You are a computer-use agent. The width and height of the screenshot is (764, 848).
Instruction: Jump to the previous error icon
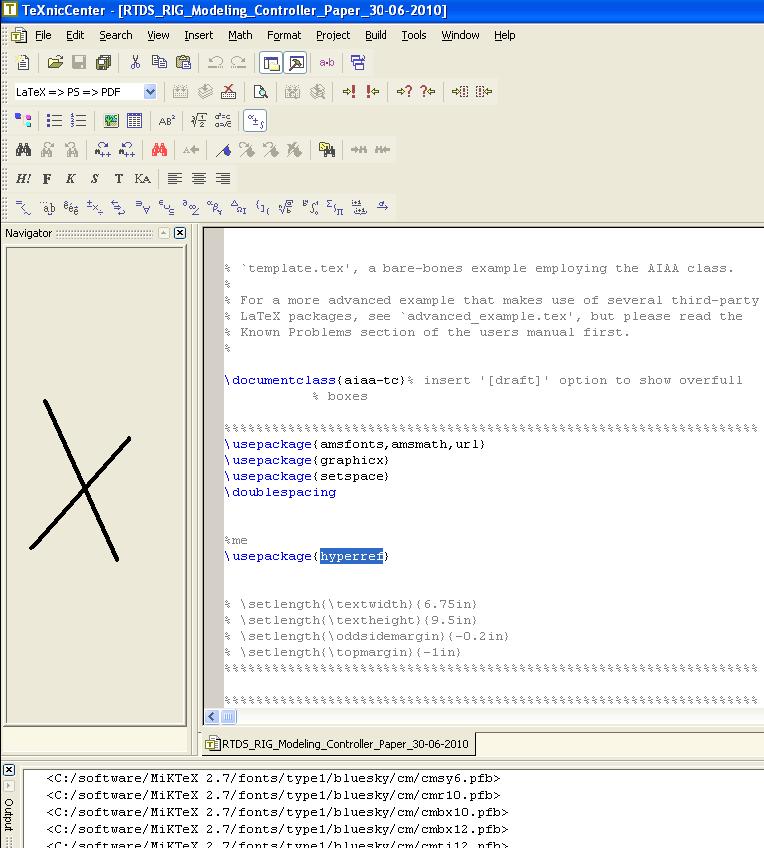[373, 92]
